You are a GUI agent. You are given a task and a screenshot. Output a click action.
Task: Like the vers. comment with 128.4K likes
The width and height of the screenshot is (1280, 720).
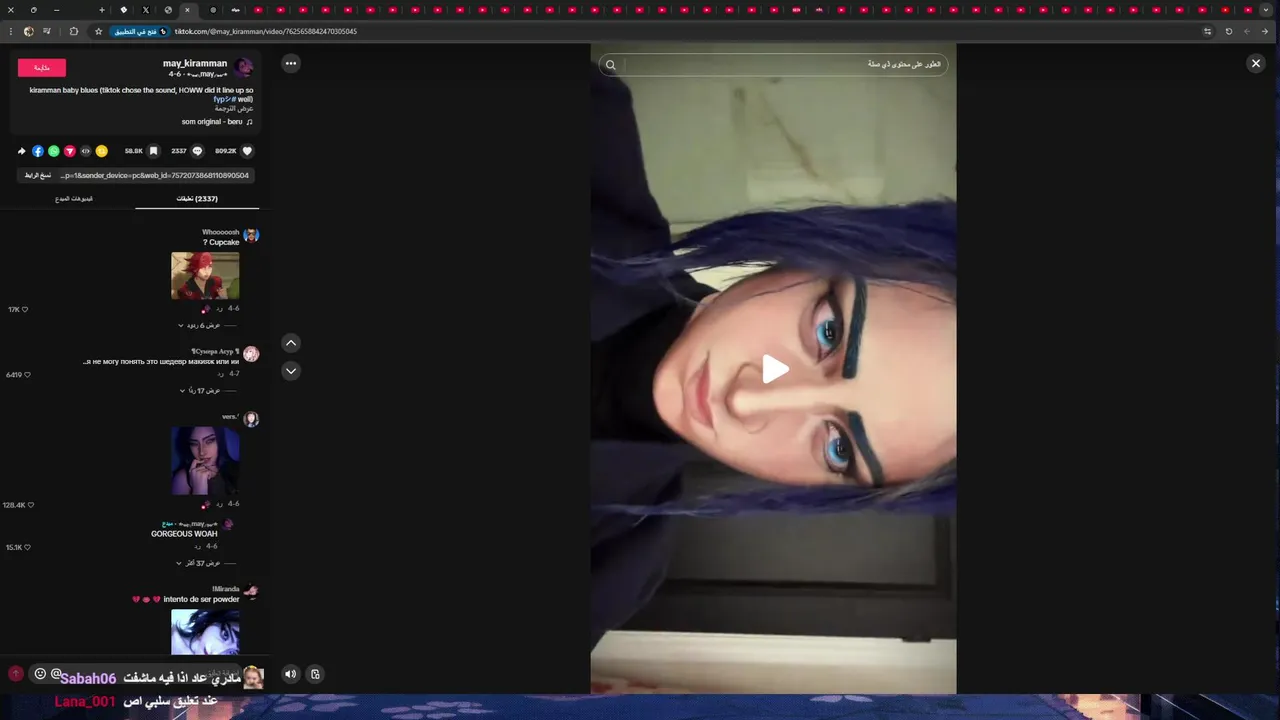[31, 505]
